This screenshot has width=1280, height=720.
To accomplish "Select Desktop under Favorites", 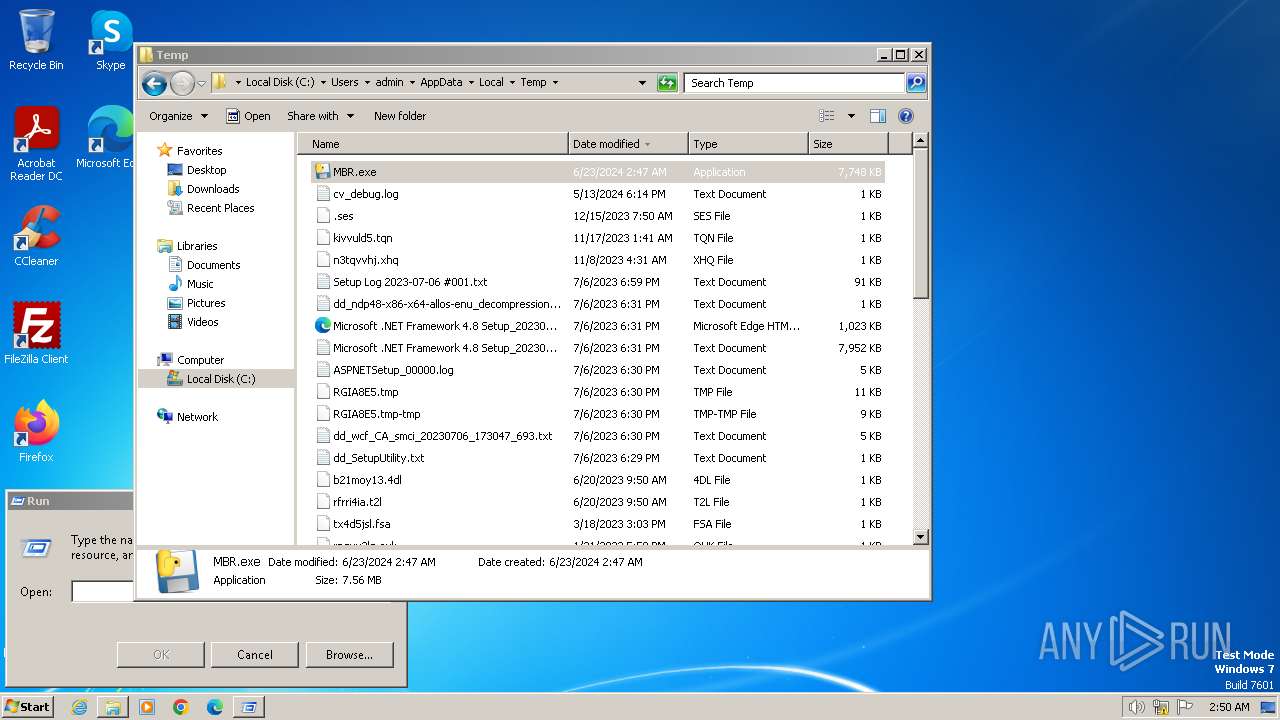I will pos(206,170).
